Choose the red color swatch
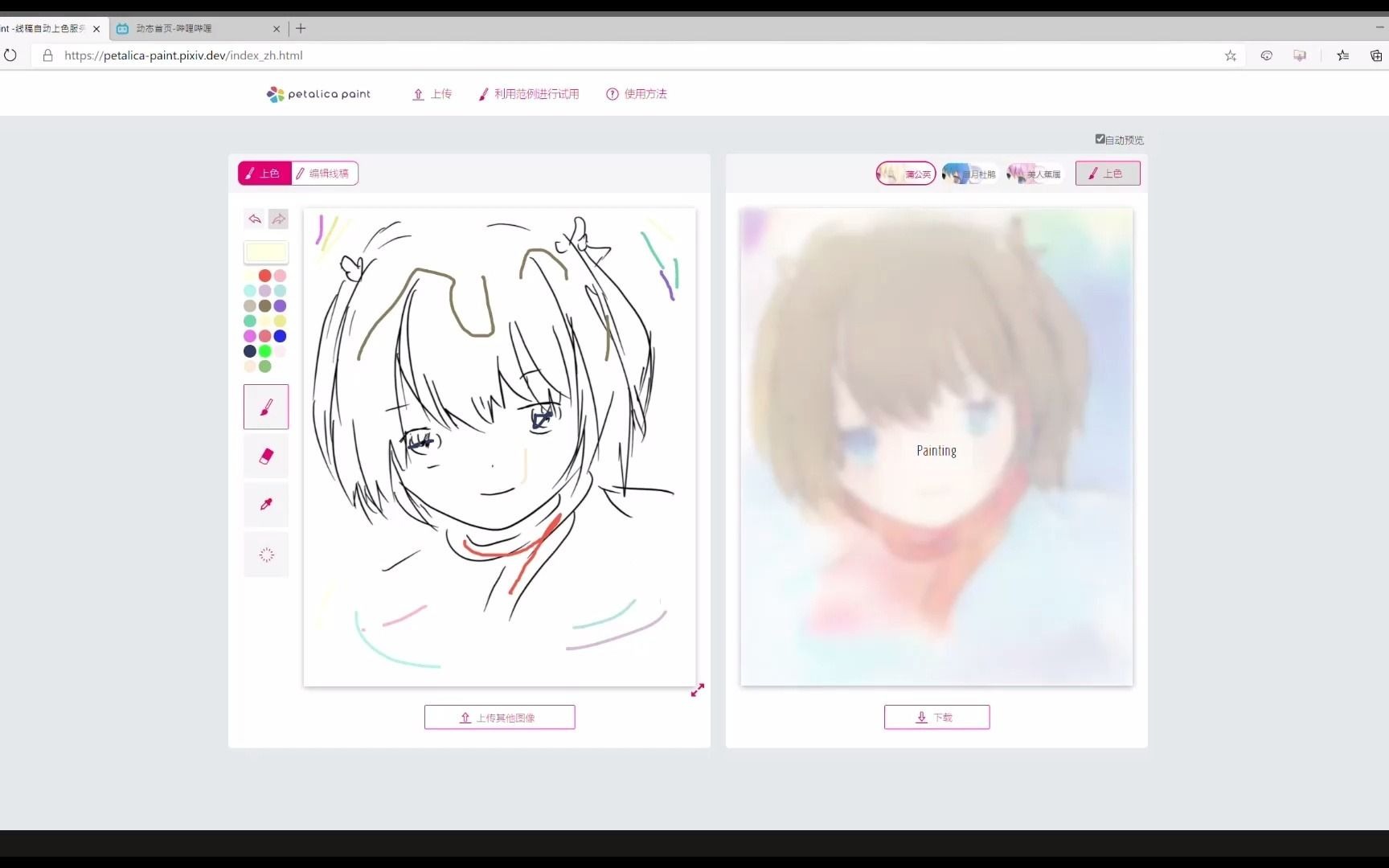Screen dimensions: 1389x868 coord(264,276)
